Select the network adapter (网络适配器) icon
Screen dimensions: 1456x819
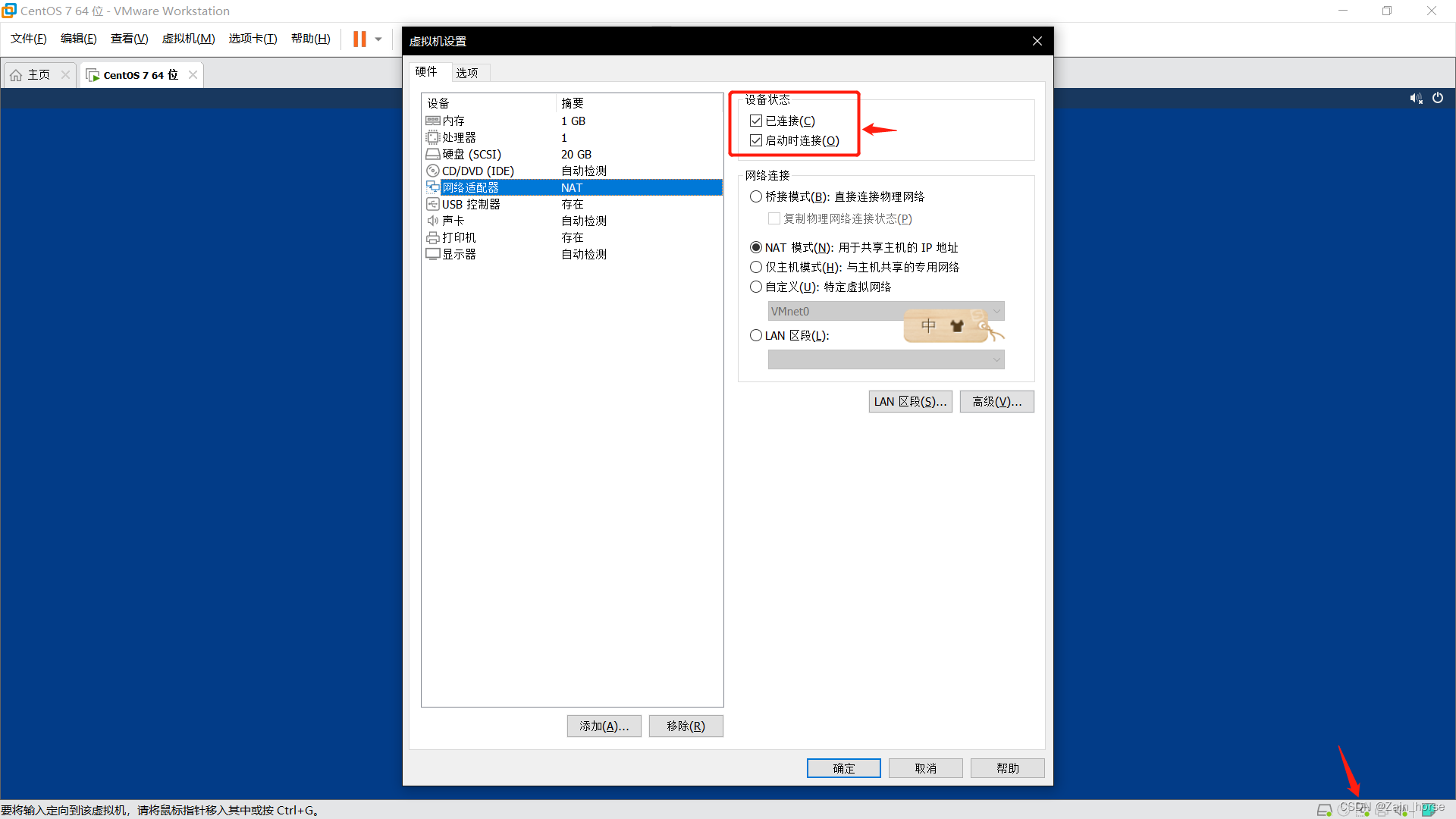pos(433,187)
